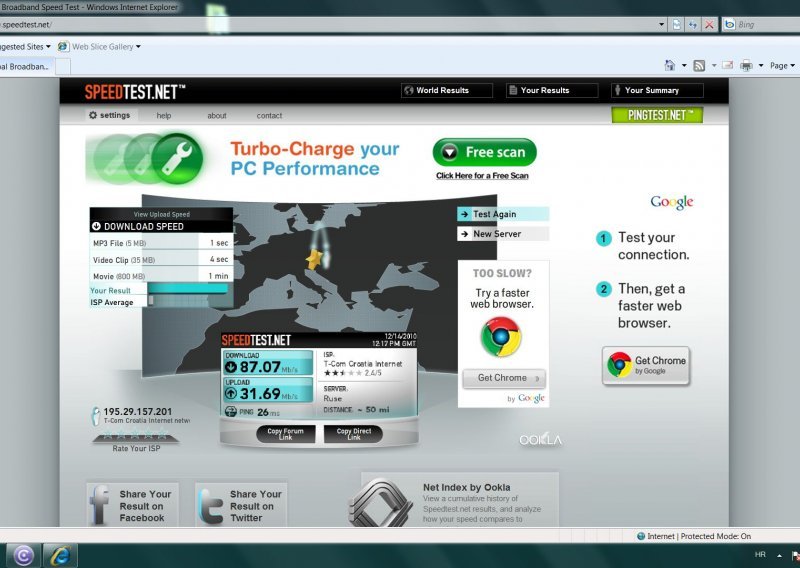This screenshot has width=800, height=568.
Task: Open the World Results page
Action: [x=446, y=90]
